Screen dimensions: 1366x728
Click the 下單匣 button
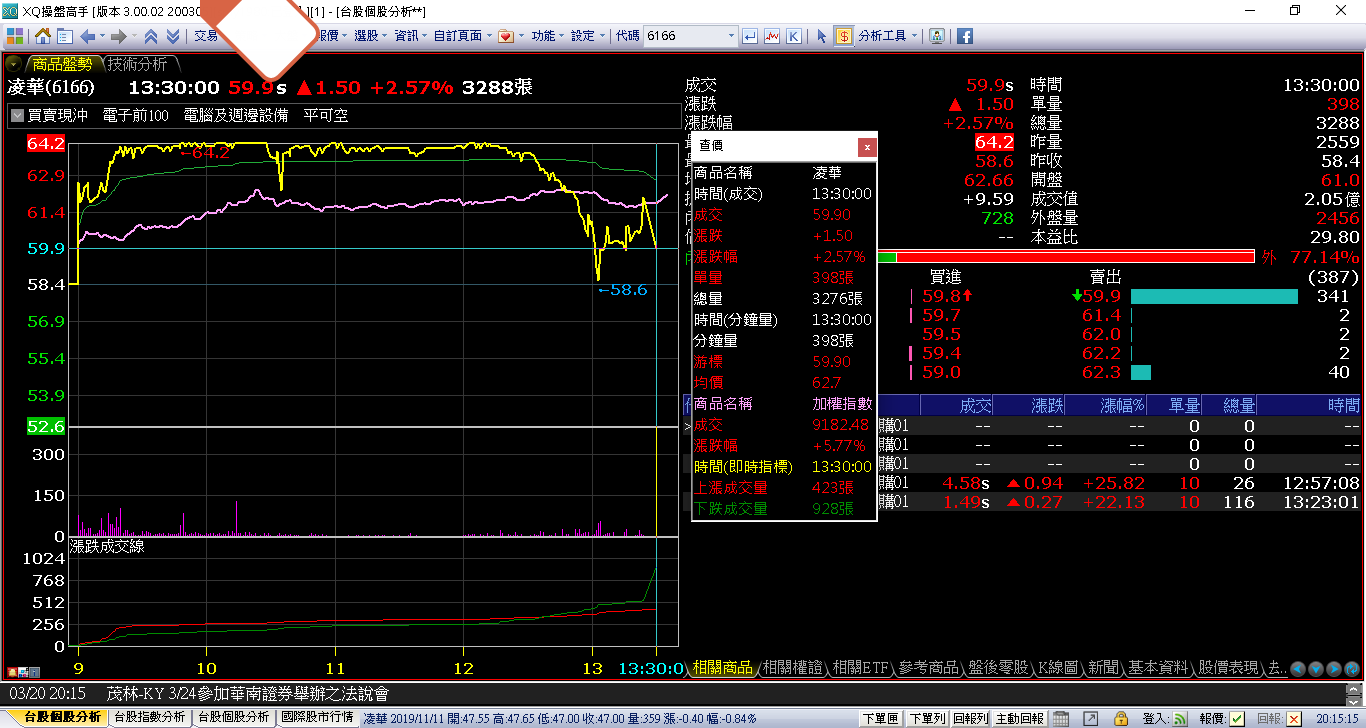[880, 718]
